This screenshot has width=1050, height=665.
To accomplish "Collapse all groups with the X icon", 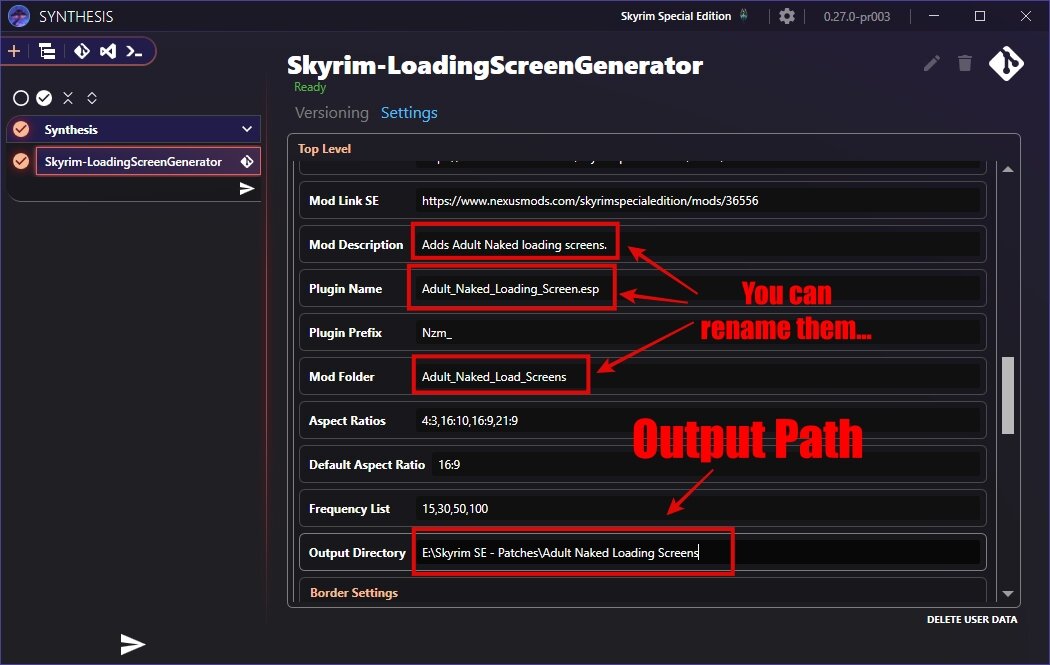I will pos(68,98).
